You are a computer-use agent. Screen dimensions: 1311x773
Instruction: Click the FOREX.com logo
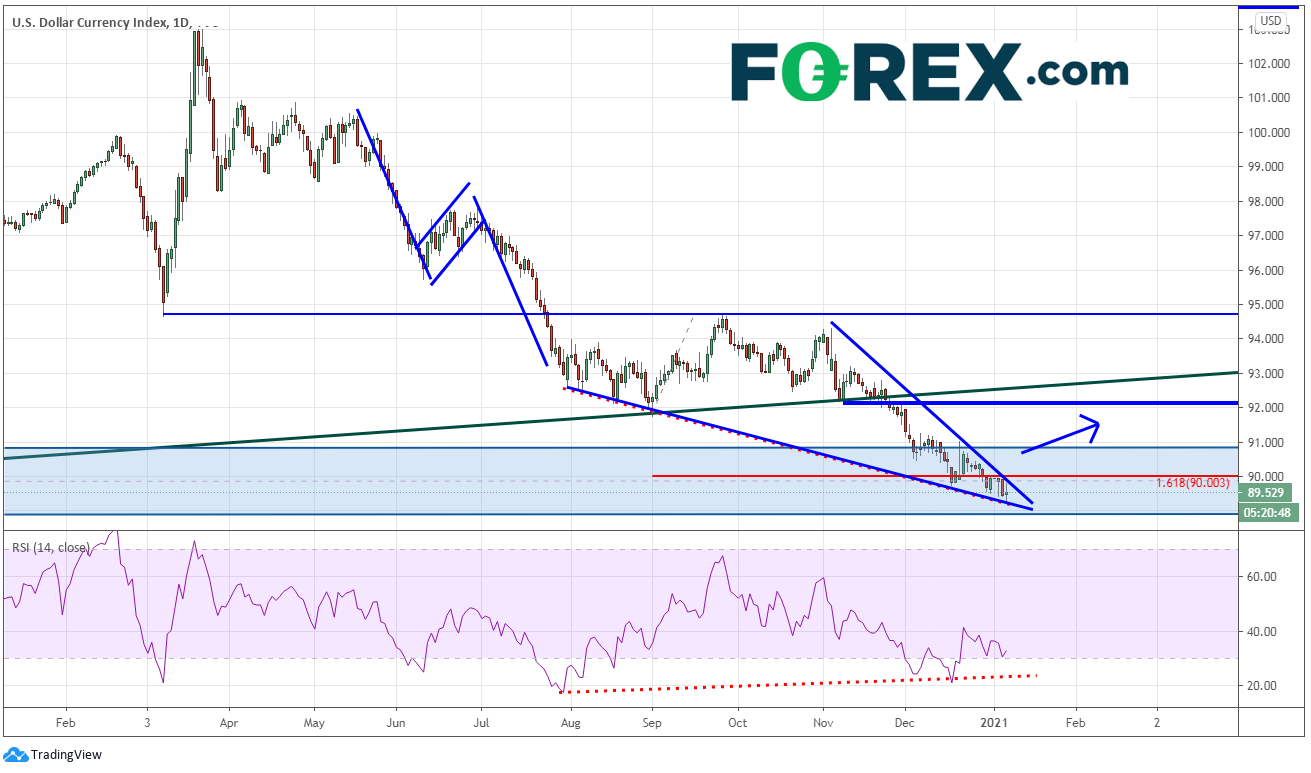click(x=929, y=71)
